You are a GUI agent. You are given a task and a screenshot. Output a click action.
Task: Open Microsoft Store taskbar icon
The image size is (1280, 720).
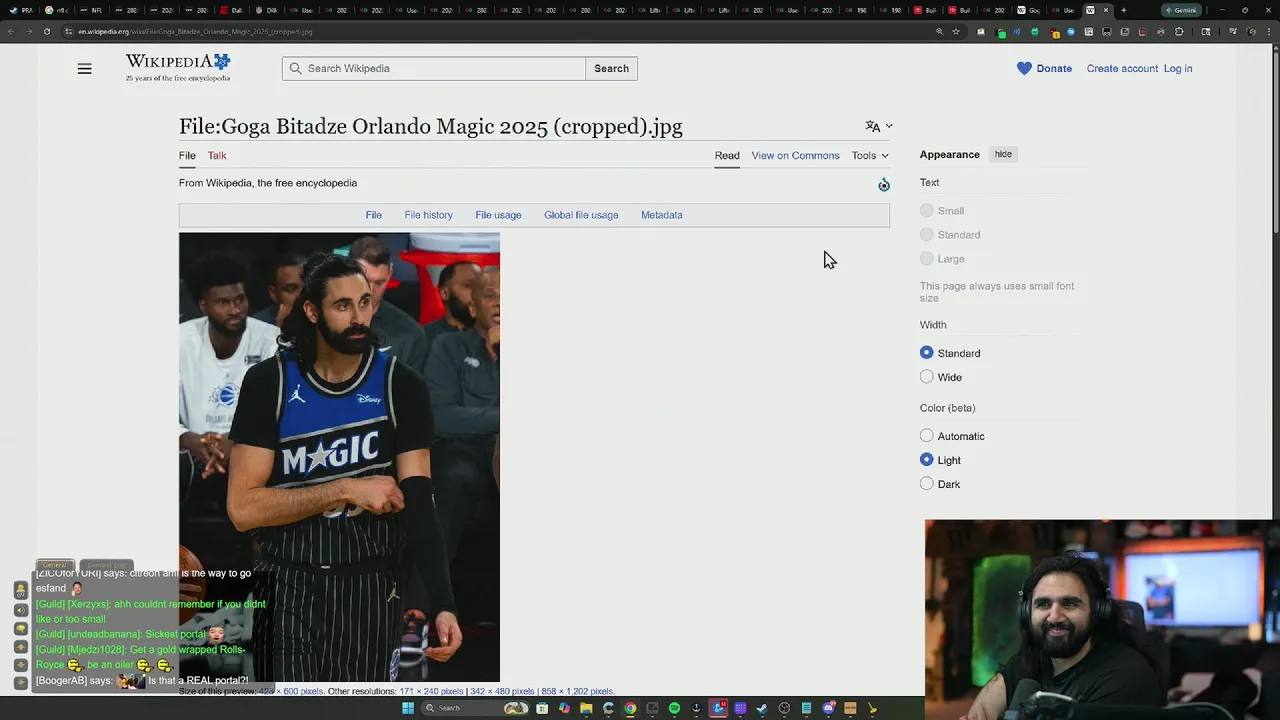pyautogui.click(x=541, y=708)
